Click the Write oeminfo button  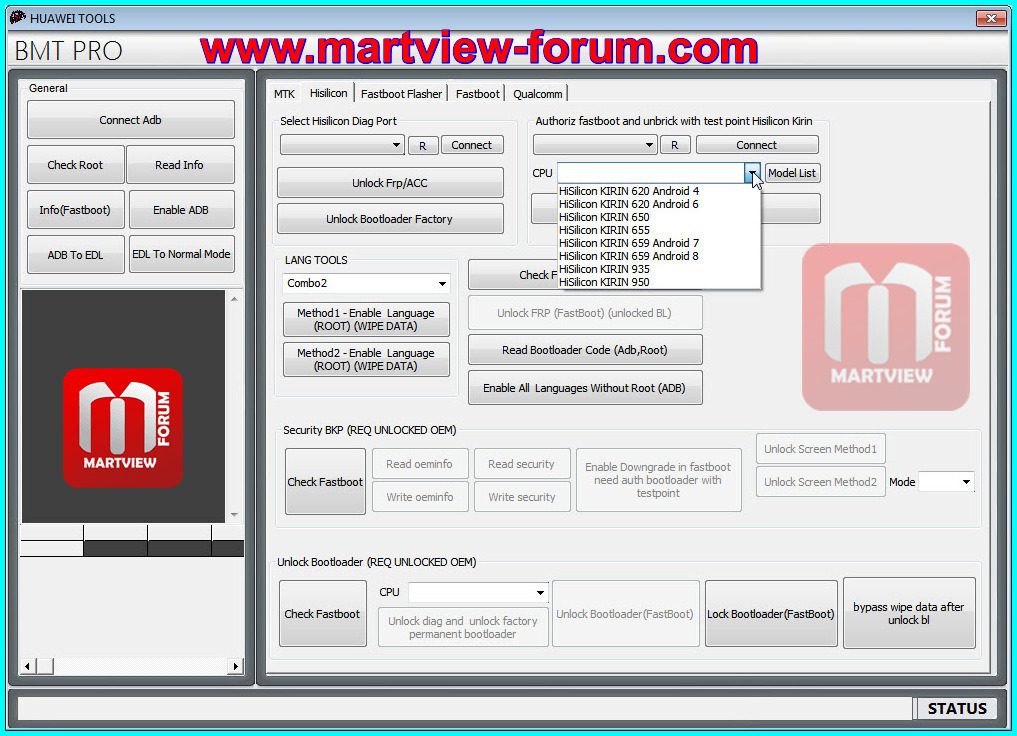click(420, 497)
